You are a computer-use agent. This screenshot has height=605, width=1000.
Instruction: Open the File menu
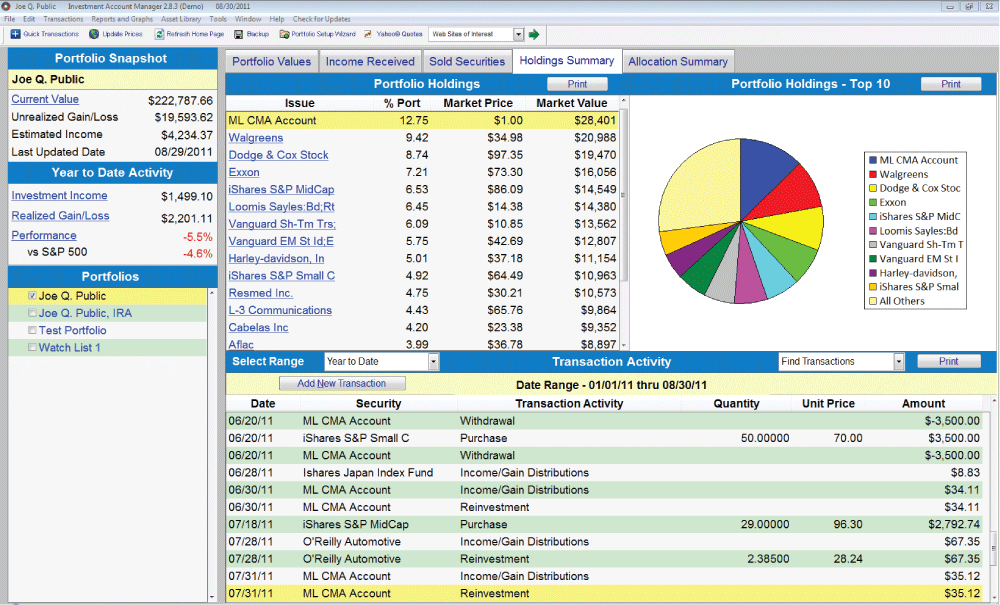[x=10, y=19]
